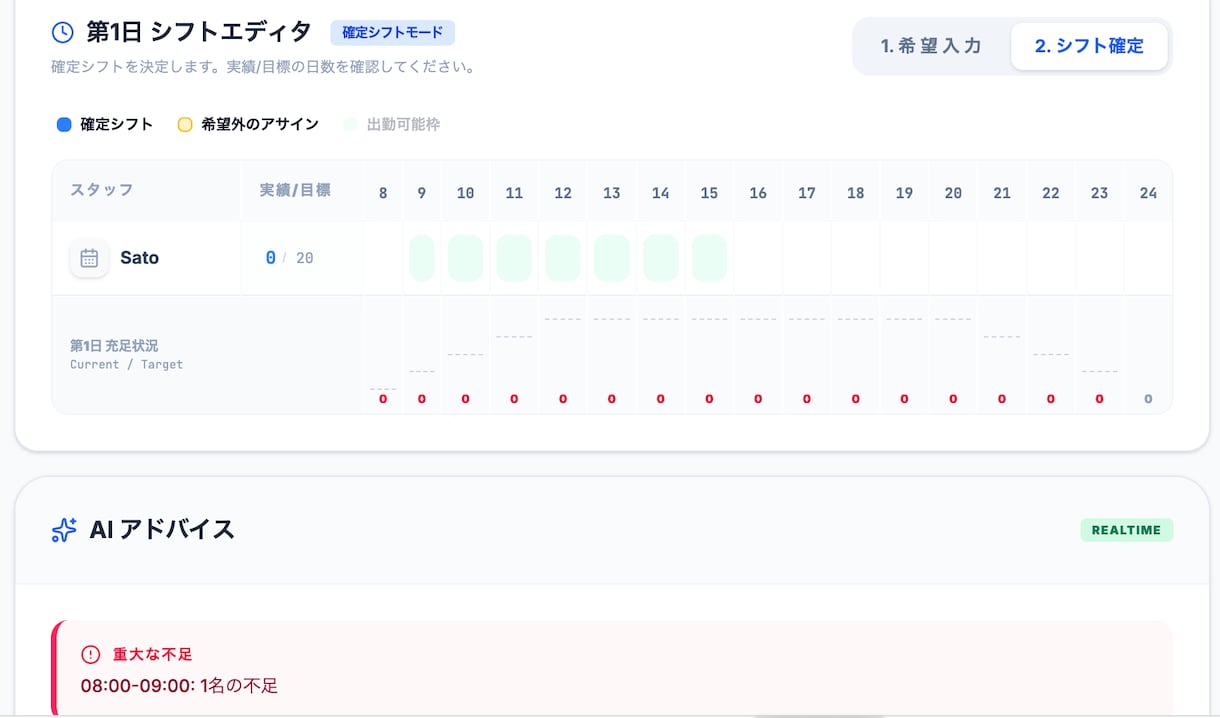Assign Sato to the 9 o'clock slot
1220x718 pixels.
click(422, 258)
